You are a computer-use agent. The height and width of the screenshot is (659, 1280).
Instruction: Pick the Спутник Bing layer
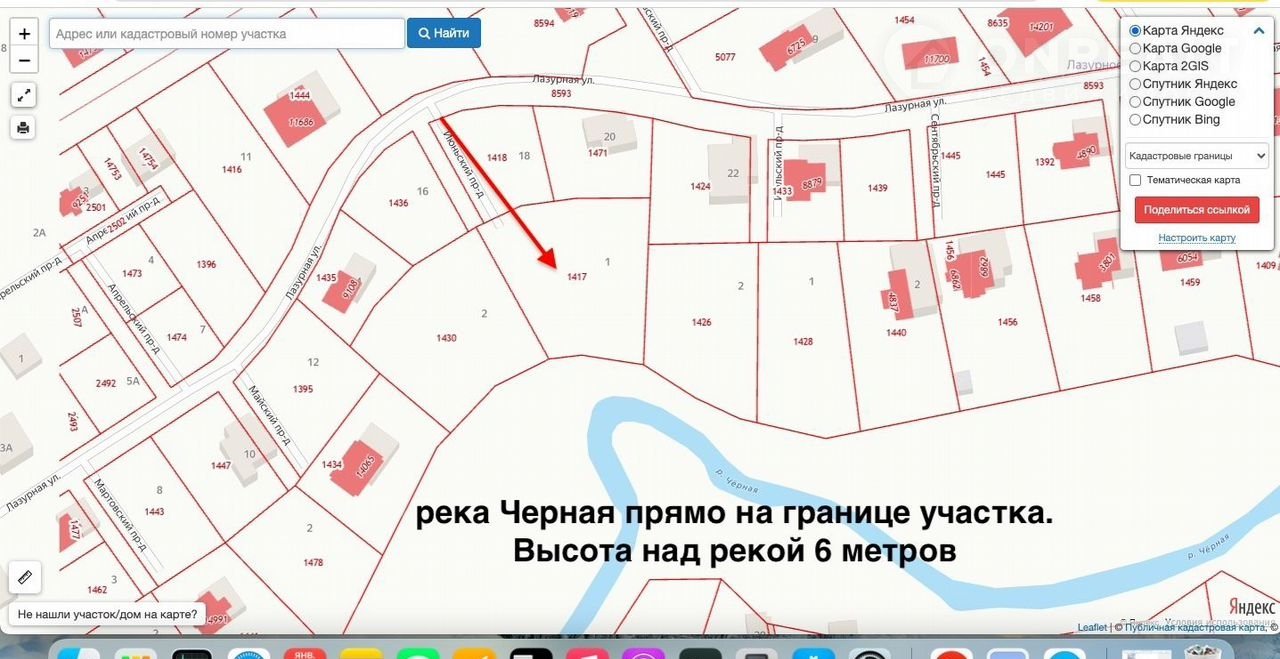(x=1135, y=120)
